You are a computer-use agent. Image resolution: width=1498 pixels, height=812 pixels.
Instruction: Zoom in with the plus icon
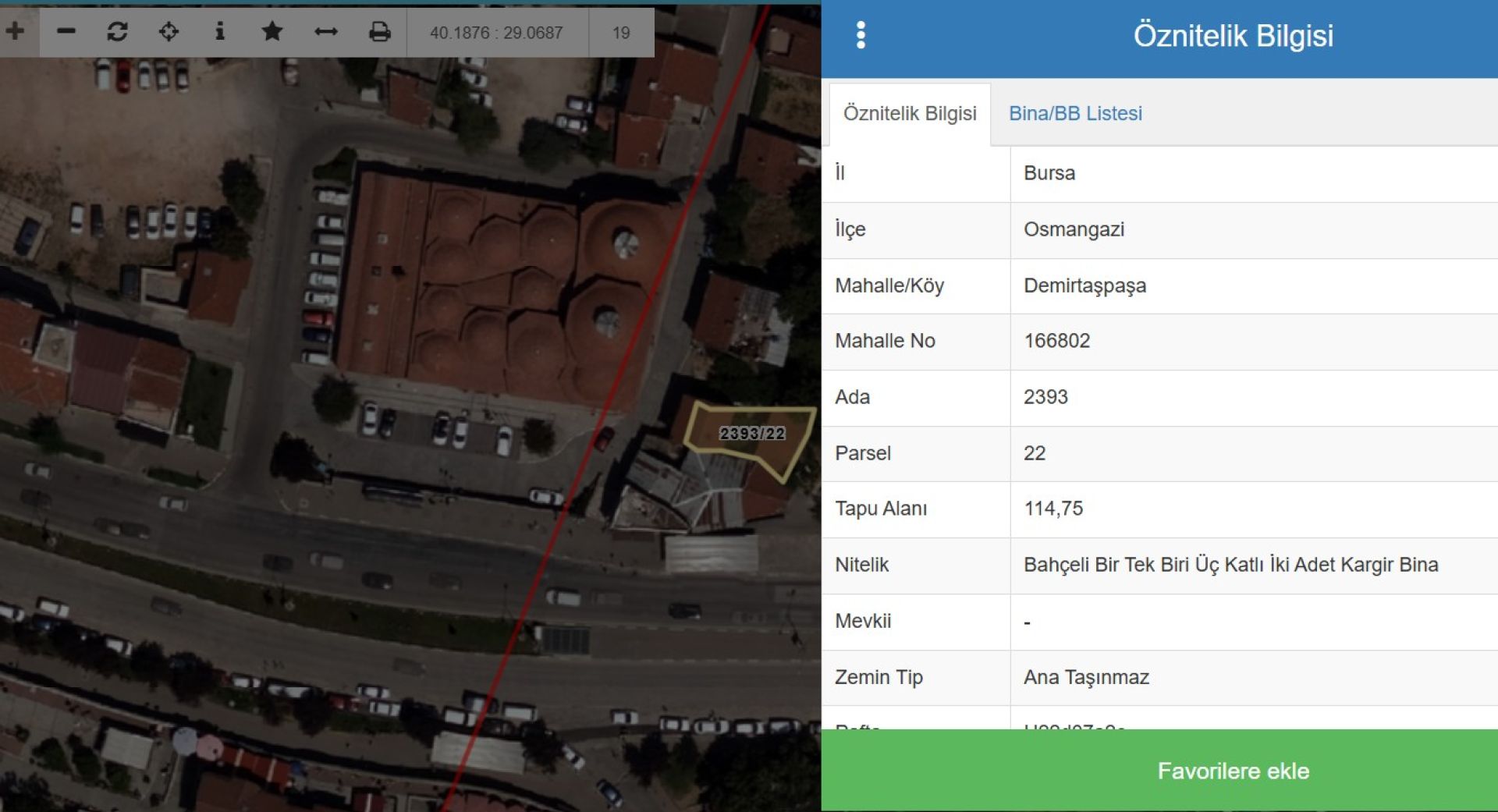click(x=16, y=32)
